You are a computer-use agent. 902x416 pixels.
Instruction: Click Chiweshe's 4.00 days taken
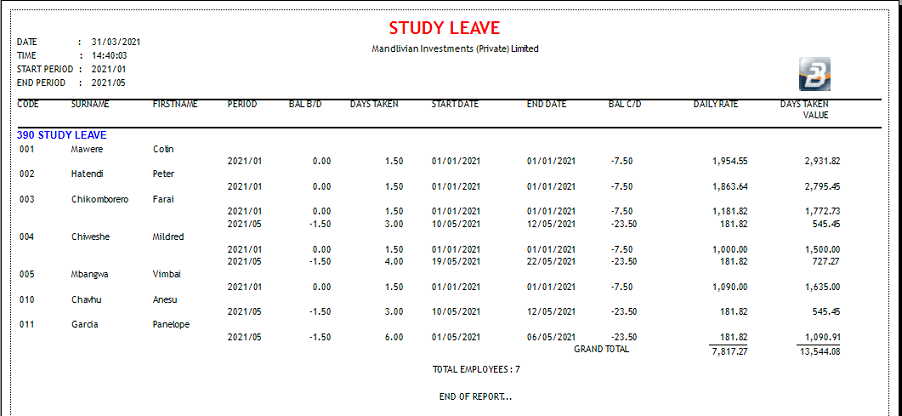394,261
